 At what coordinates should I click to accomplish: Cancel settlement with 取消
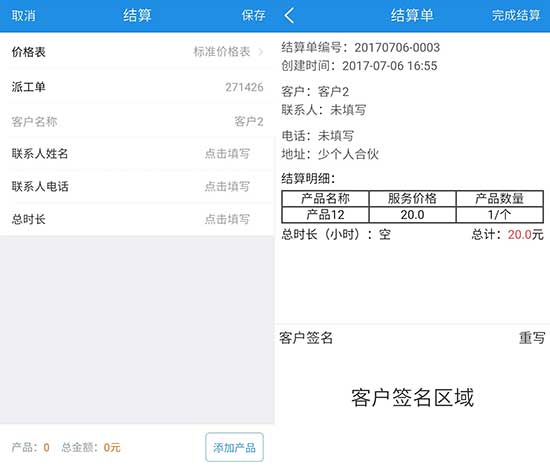[23, 16]
